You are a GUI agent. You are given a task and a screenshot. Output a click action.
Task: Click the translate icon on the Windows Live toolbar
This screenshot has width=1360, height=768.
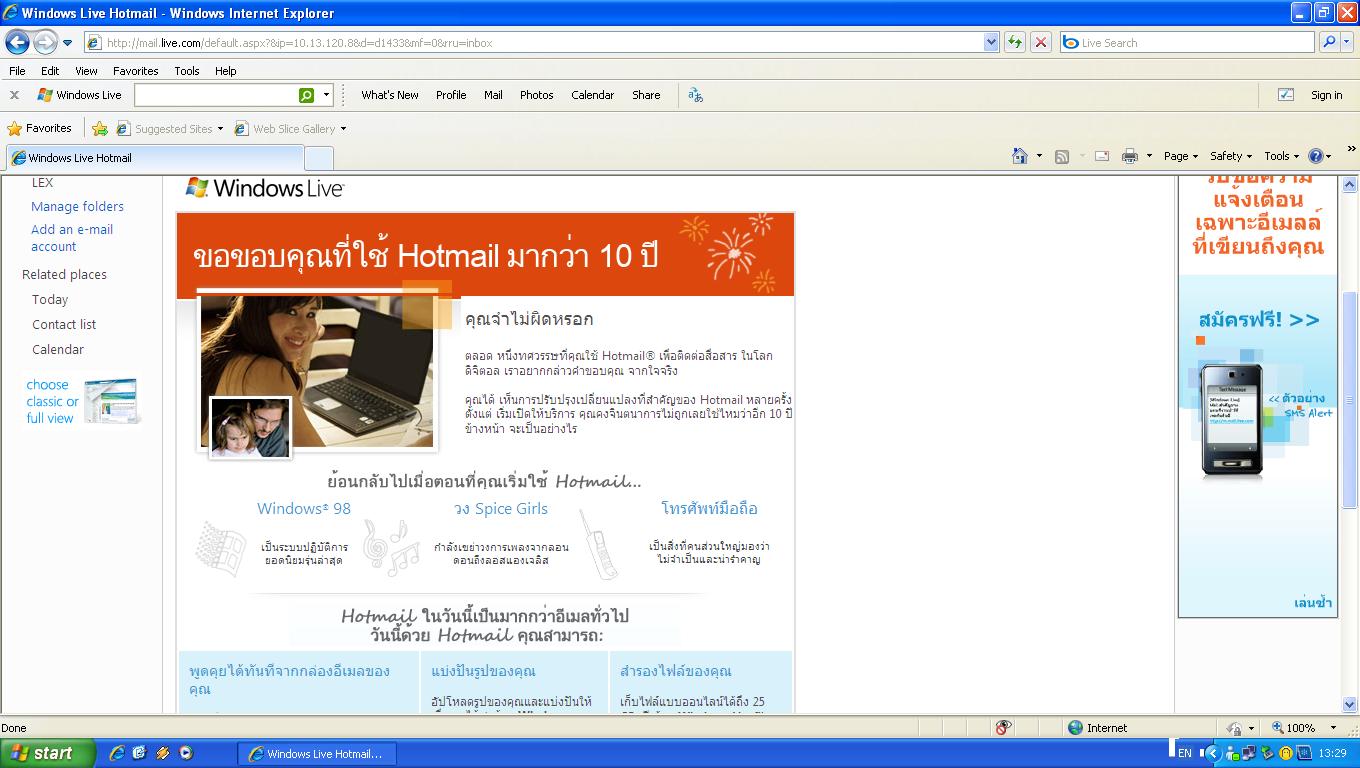pos(695,95)
